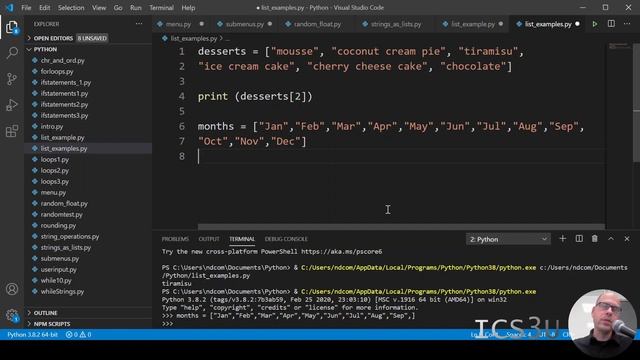Image resolution: width=640 pixels, height=360 pixels.
Task: Select the list_examples.py editor tab
Action: point(548,24)
